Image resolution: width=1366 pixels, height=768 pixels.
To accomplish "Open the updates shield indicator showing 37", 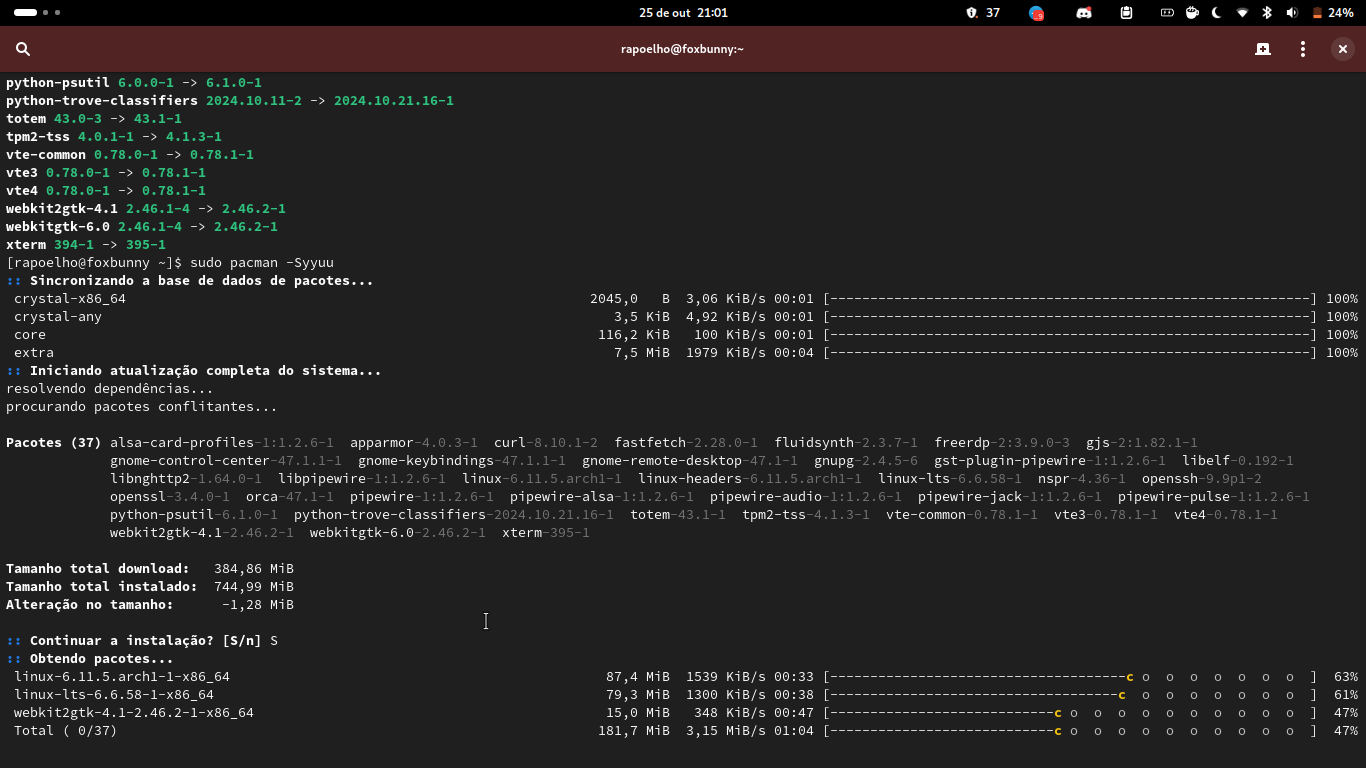I will tap(982, 13).
